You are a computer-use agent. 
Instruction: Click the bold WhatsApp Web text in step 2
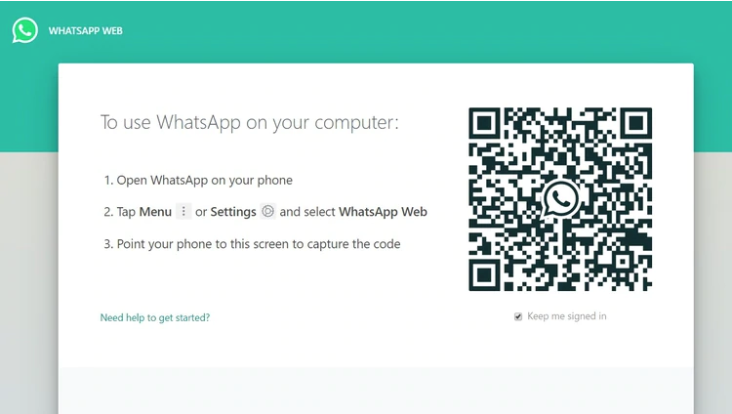(383, 212)
